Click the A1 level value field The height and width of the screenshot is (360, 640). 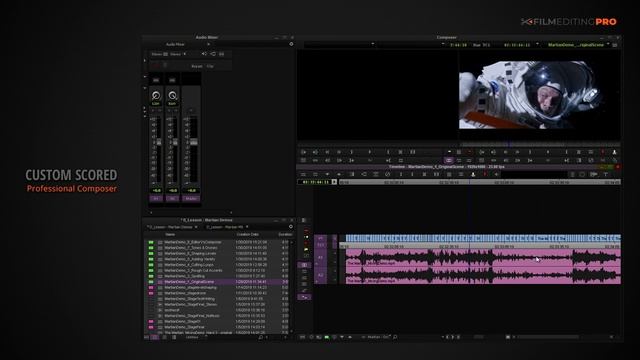[156, 191]
